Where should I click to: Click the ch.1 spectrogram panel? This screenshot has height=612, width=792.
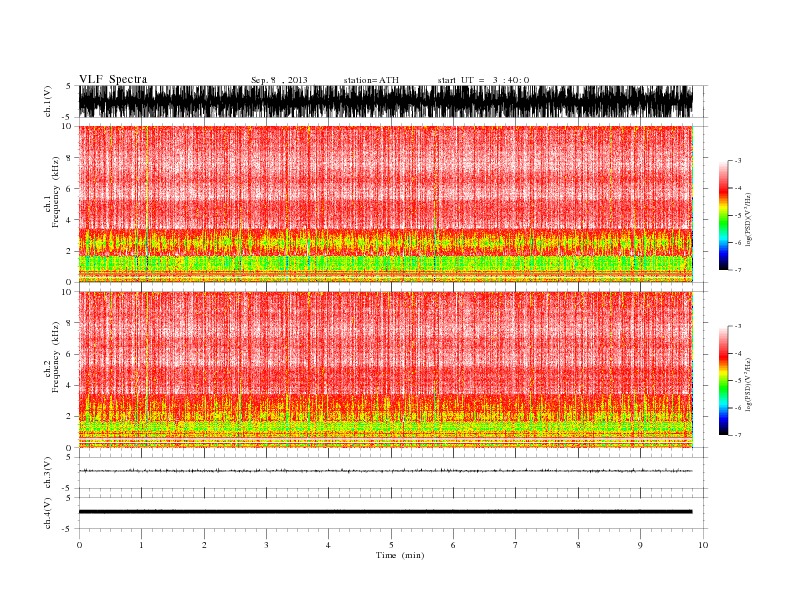[386, 204]
